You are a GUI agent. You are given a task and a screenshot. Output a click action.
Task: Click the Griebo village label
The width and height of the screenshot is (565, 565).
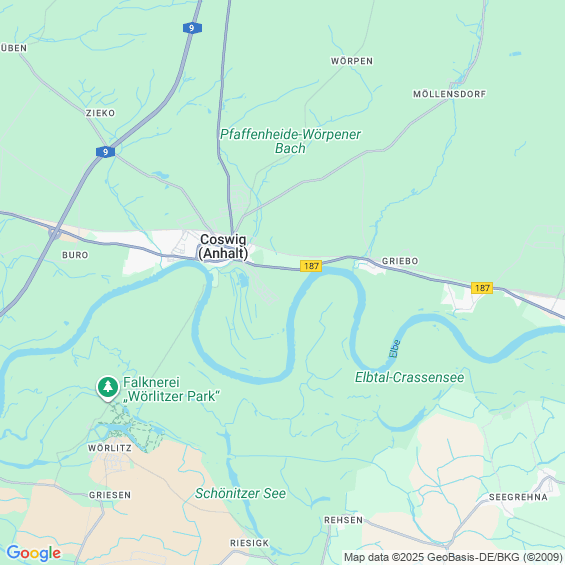pos(400,261)
